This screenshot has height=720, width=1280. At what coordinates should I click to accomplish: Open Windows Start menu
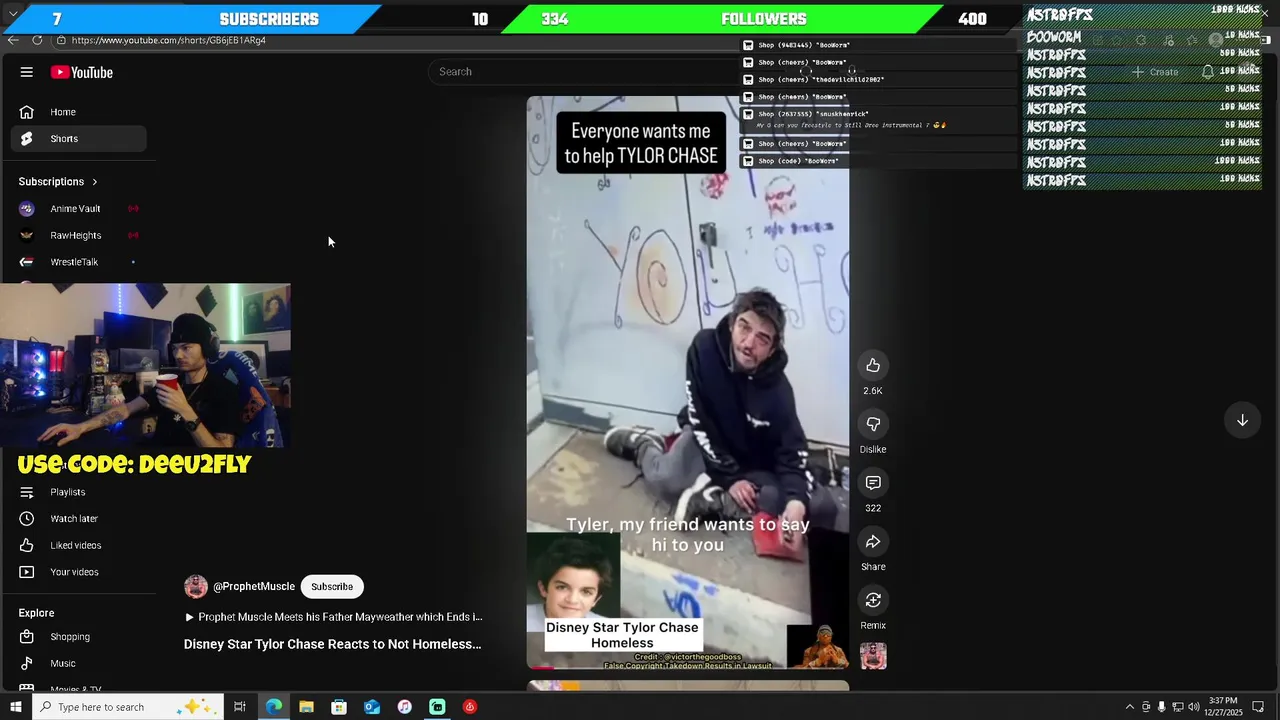(x=15, y=707)
